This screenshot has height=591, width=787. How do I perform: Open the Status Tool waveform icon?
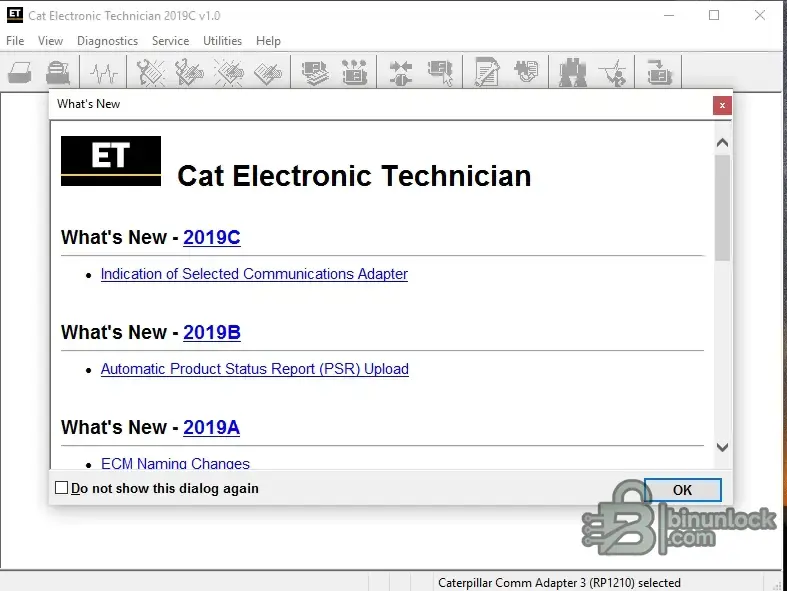104,72
